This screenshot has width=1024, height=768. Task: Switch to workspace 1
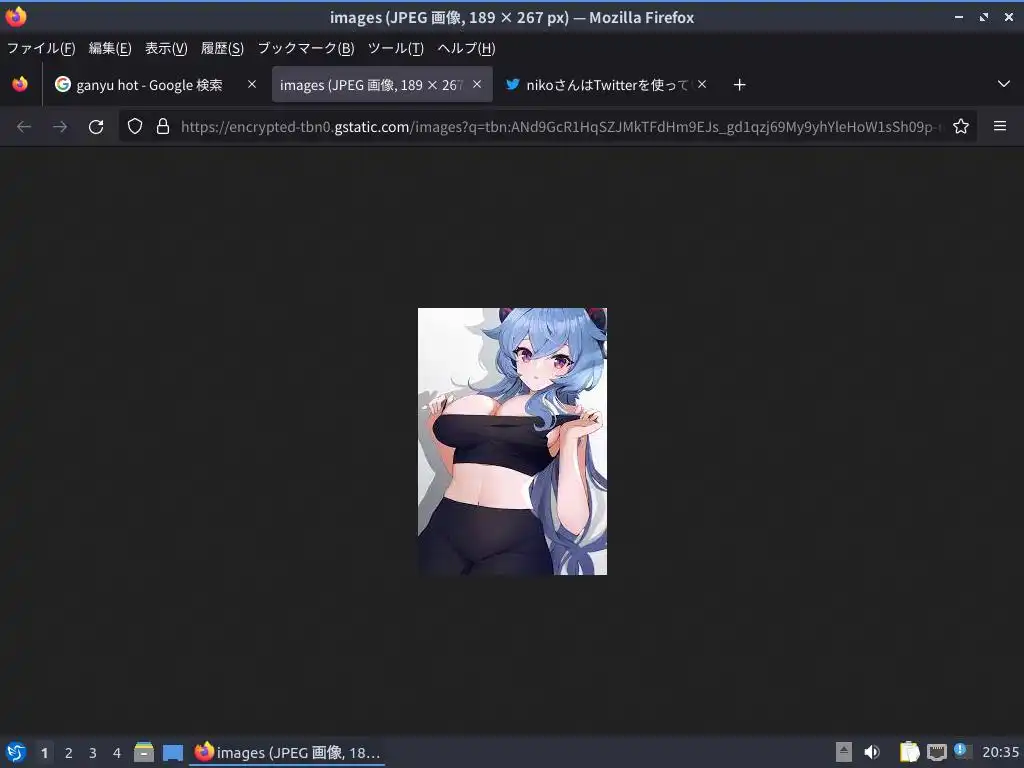click(44, 753)
